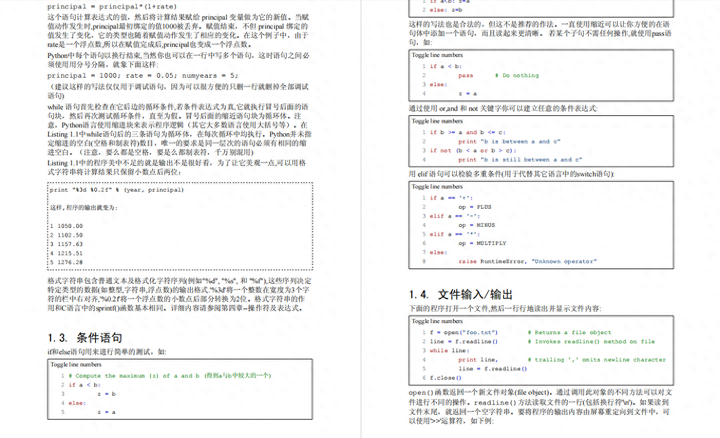Click the code line 'op = PLUS'
Viewport: 720px width, 438px height.
[475, 207]
